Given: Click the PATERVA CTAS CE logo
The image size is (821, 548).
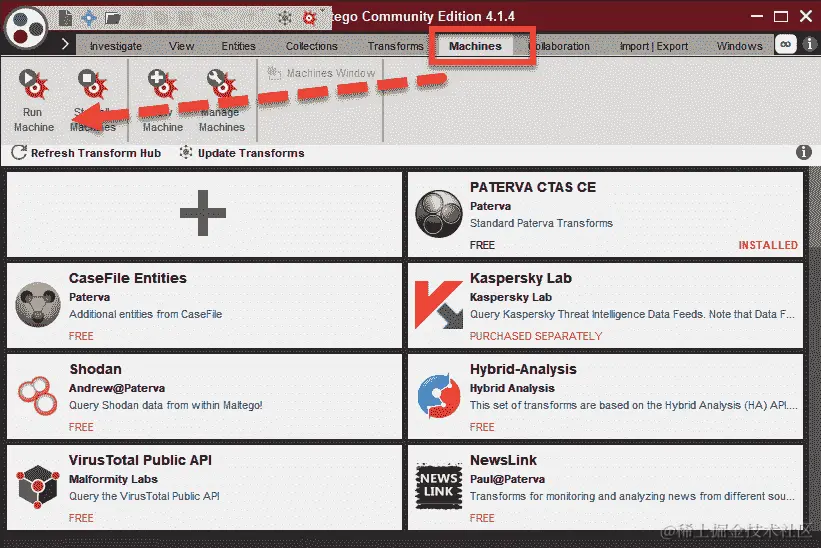Looking at the screenshot, I should [x=439, y=214].
